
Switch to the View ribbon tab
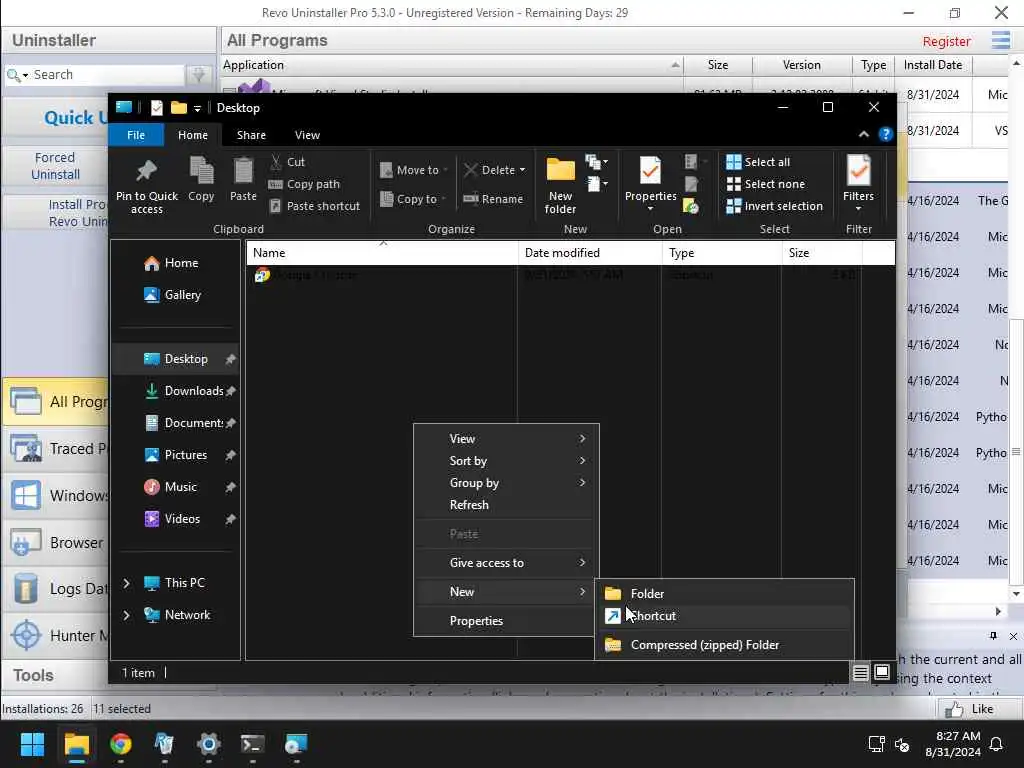(307, 135)
